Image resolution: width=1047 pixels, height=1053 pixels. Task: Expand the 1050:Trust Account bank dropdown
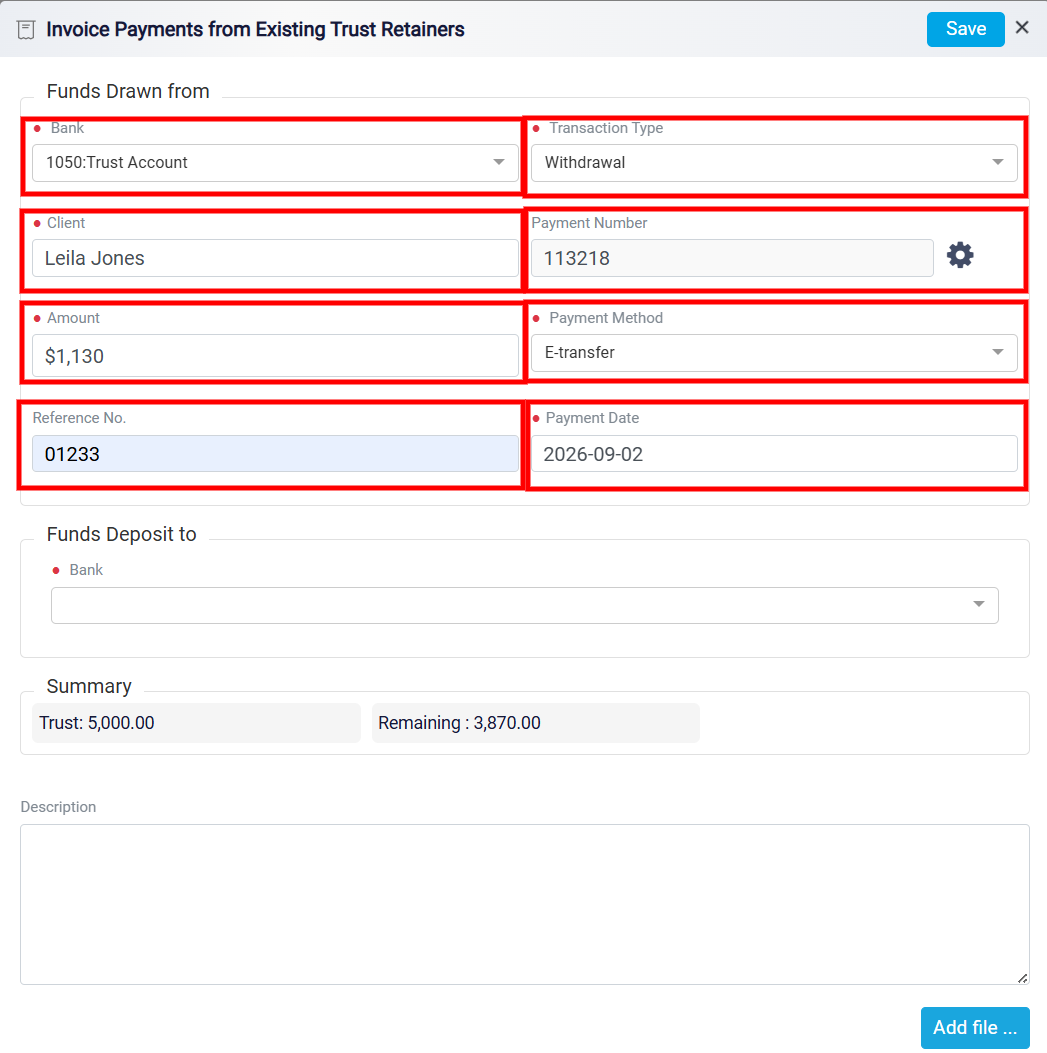click(x=275, y=163)
